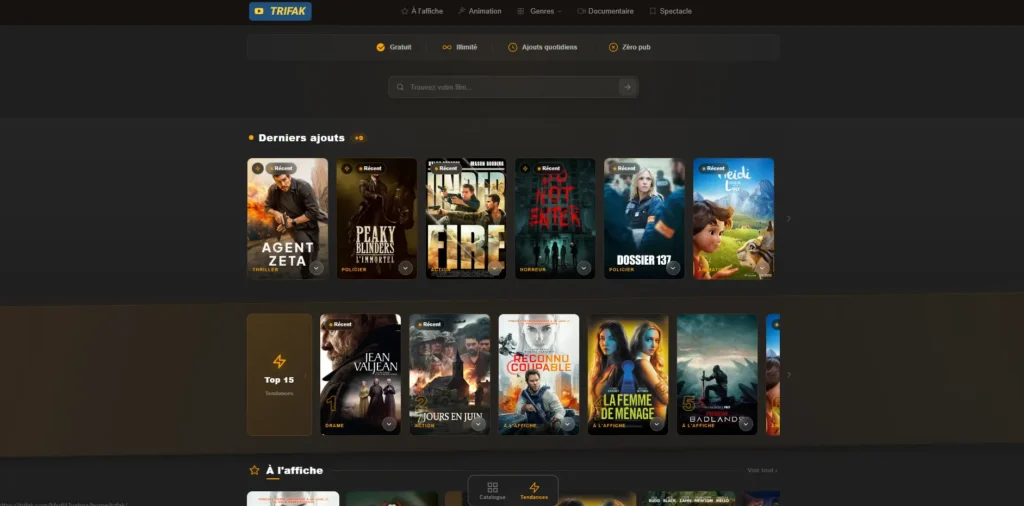Expand details chevron on Agent Zeta poster
Screen dimensions: 1024x506
tap(316, 268)
